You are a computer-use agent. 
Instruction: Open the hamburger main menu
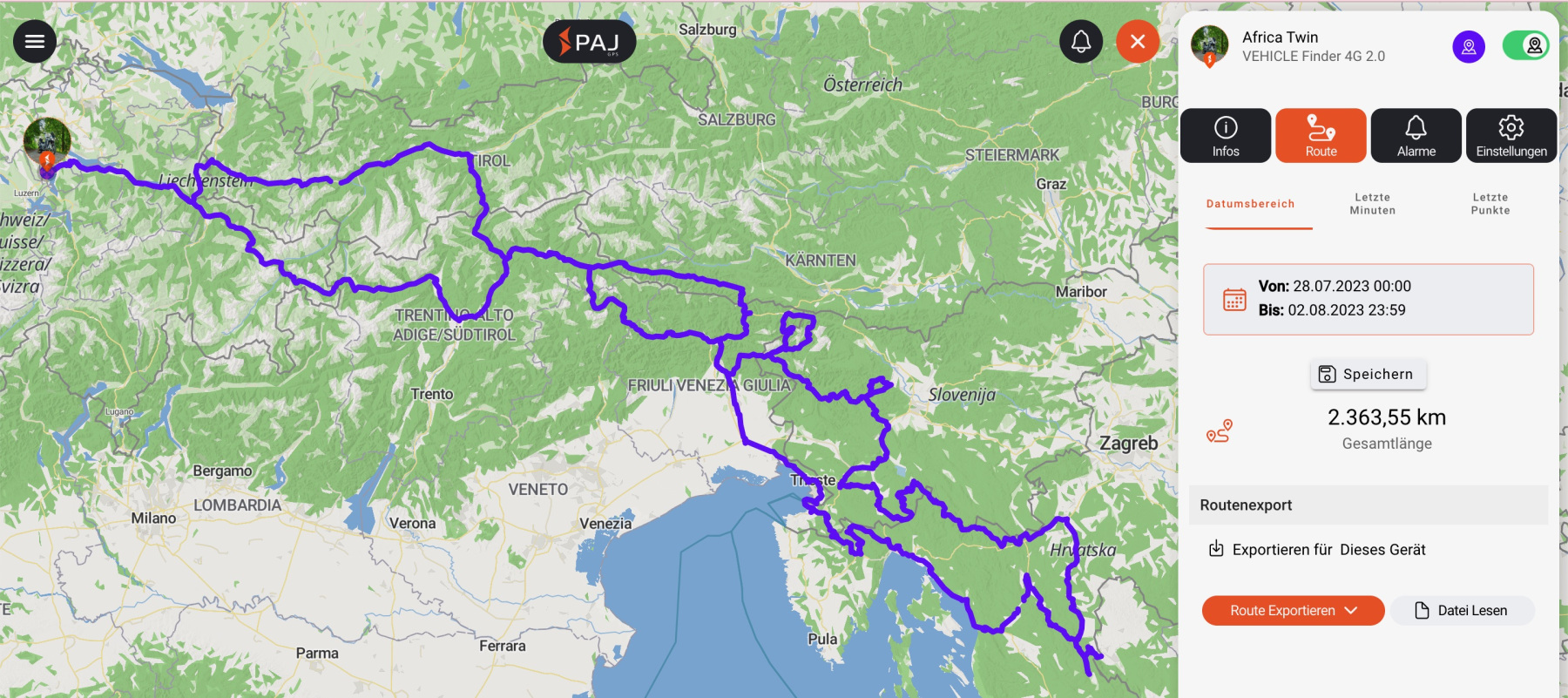35,41
